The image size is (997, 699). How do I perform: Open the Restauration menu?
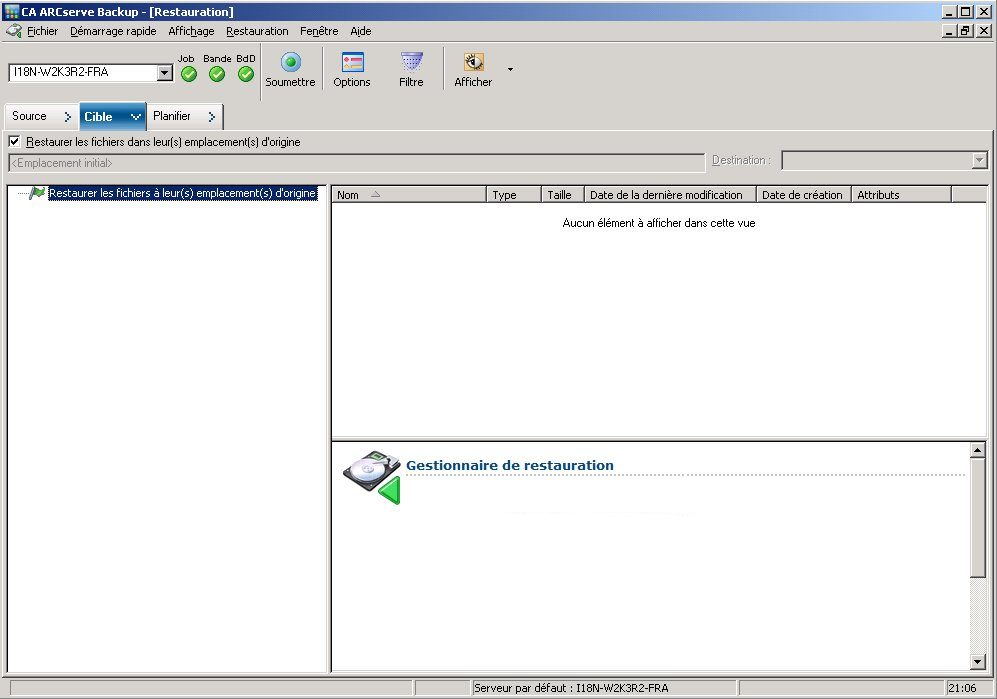point(257,31)
